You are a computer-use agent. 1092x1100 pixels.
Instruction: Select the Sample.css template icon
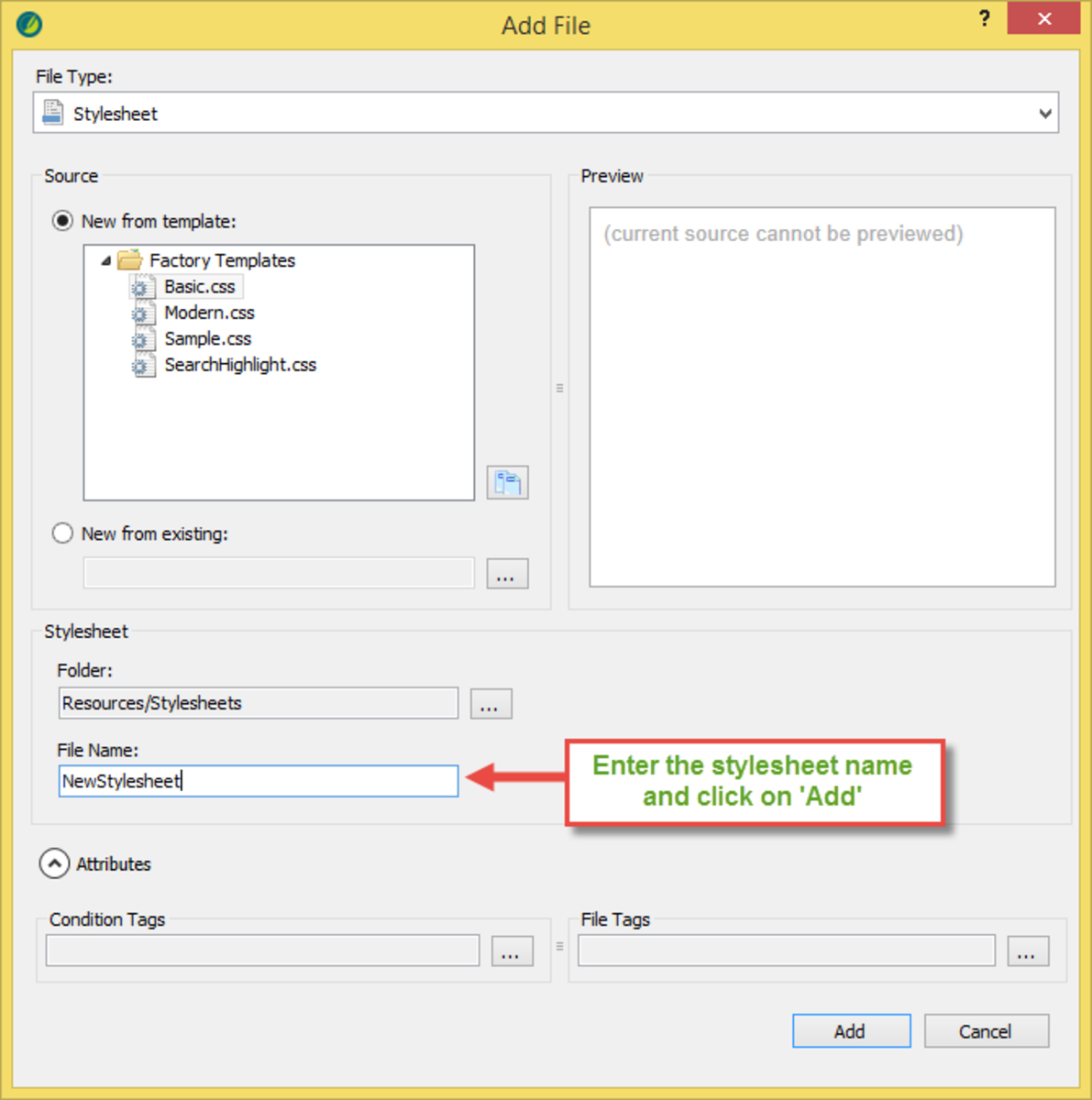pos(142,338)
